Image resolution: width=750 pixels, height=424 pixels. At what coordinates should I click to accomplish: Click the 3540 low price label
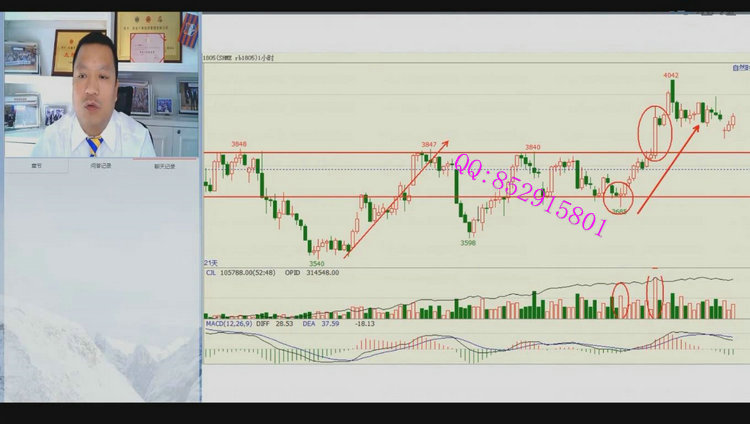tap(316, 263)
